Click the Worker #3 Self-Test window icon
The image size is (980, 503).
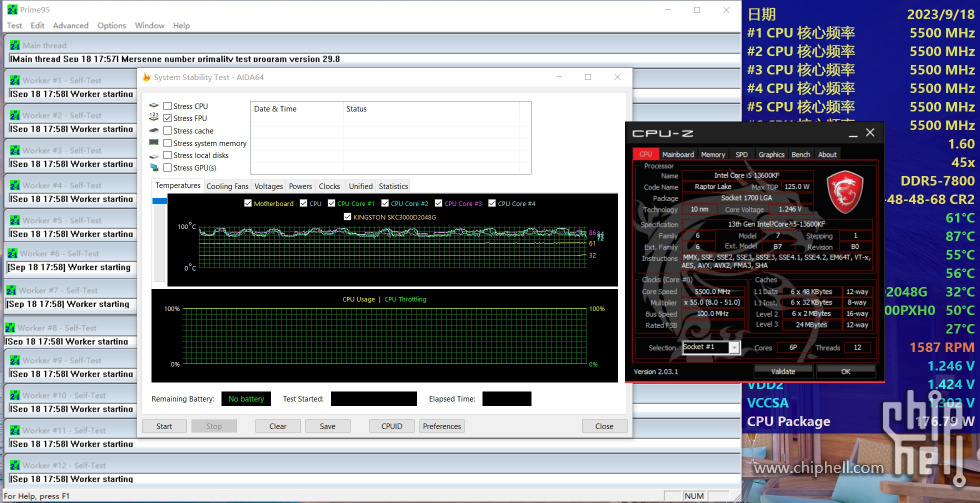tap(14, 150)
